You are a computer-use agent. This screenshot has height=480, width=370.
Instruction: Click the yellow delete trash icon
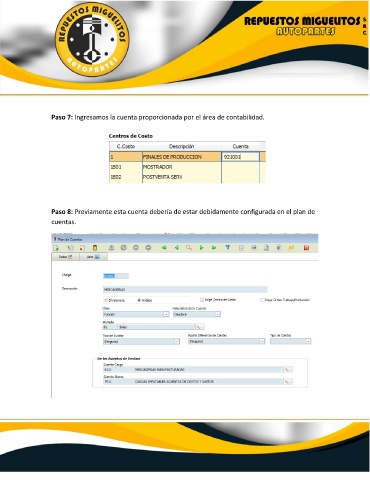(95, 248)
